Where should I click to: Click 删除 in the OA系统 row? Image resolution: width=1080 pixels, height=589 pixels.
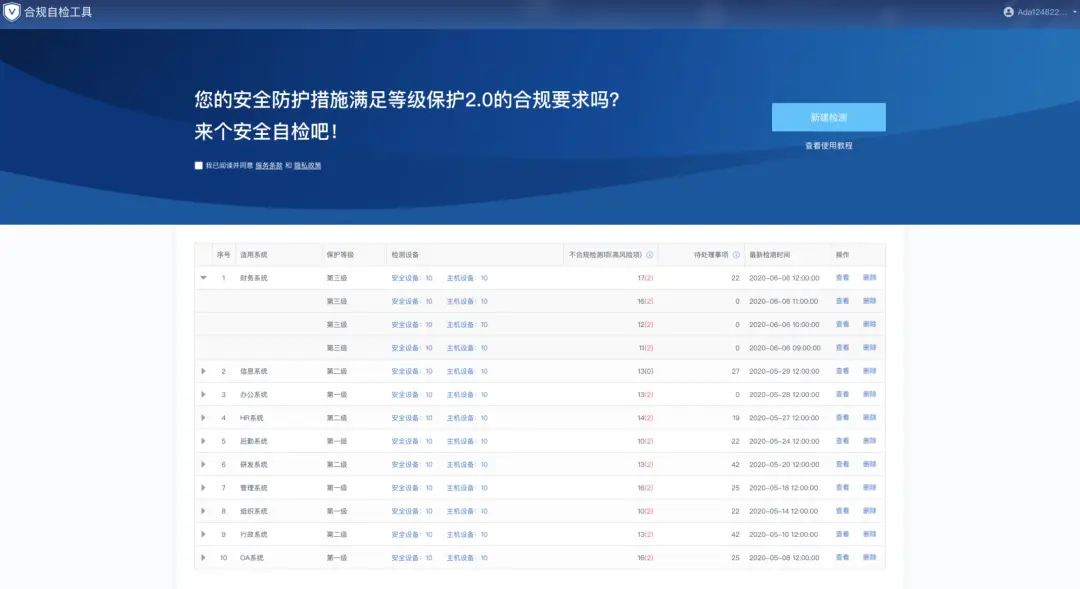(869, 558)
